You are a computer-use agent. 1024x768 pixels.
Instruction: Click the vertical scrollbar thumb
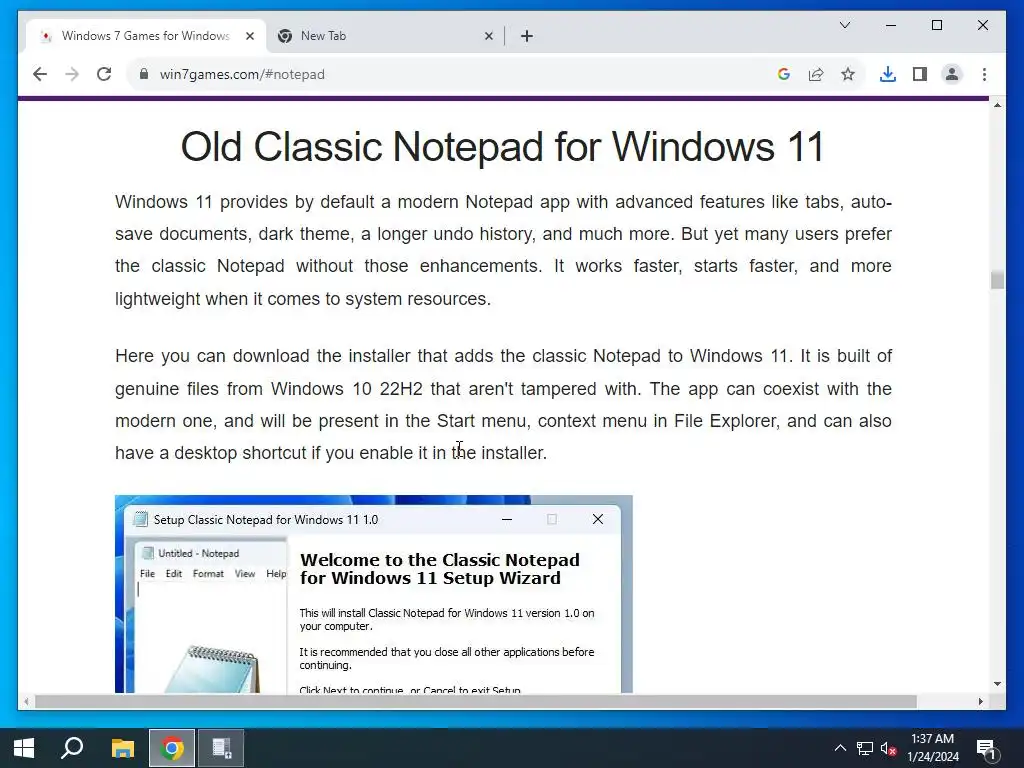click(997, 280)
